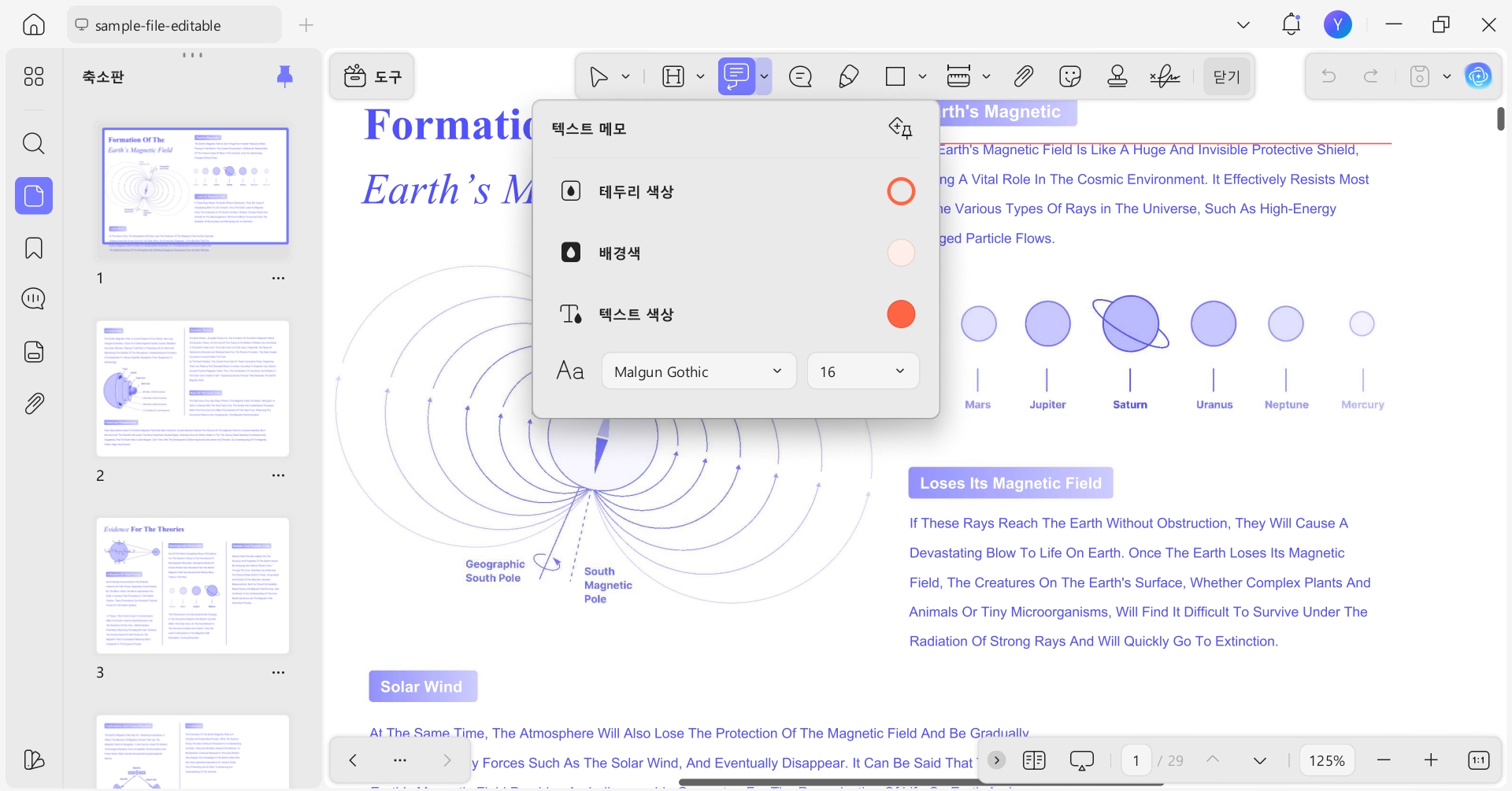Click the 닫기 close button
Screen dimensions: 1512x791
click(1226, 76)
